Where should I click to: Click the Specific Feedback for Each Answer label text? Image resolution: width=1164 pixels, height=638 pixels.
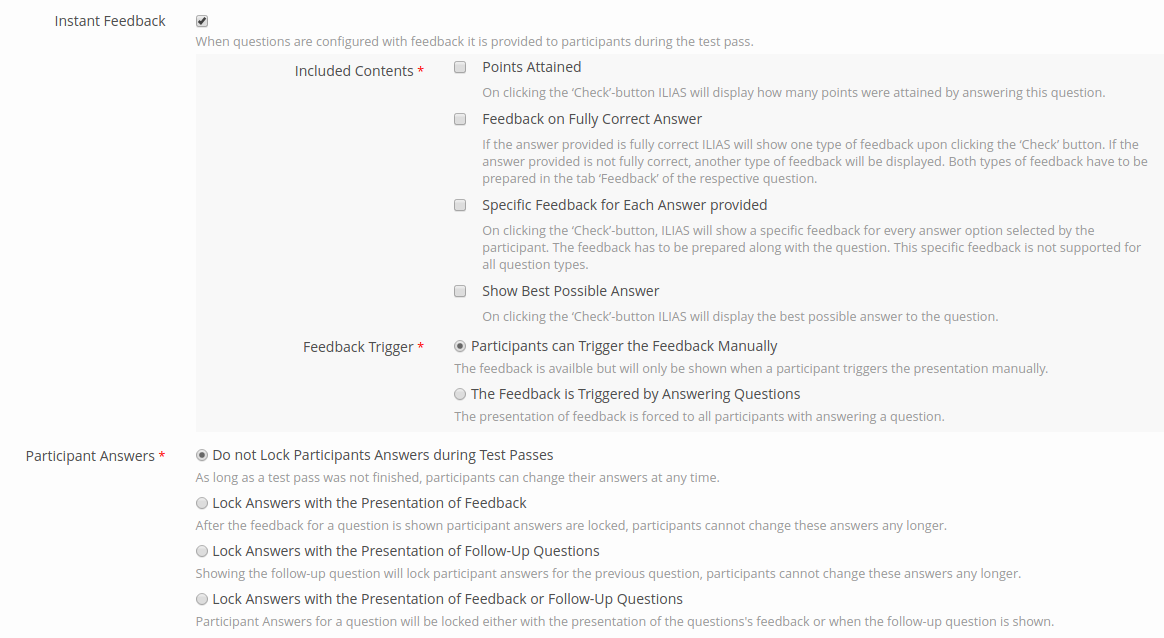[624, 205]
